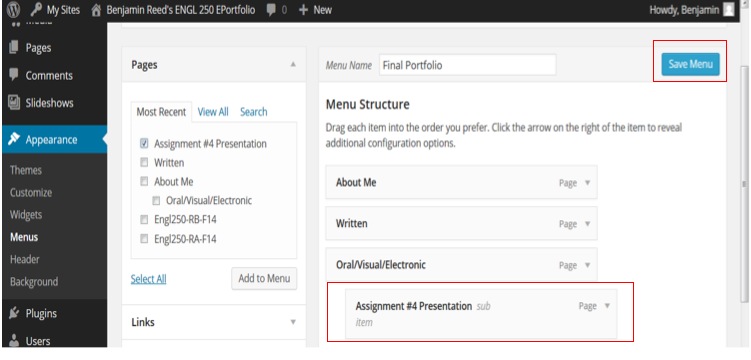Open the comments bubble icon in top bar
The image size is (751, 360).
pos(271,10)
